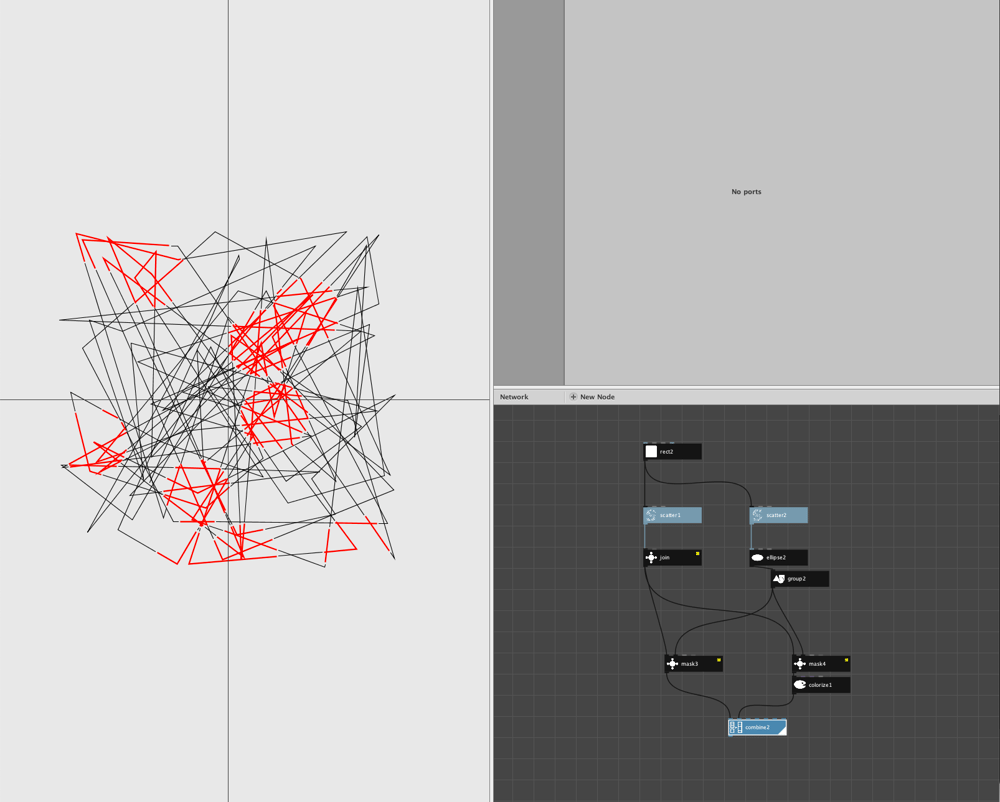Select the ellipse2 node
1000x802 pixels.
click(x=778, y=558)
